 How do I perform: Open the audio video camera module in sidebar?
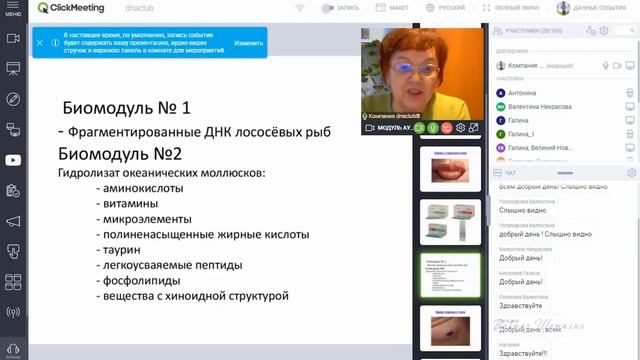point(13,38)
